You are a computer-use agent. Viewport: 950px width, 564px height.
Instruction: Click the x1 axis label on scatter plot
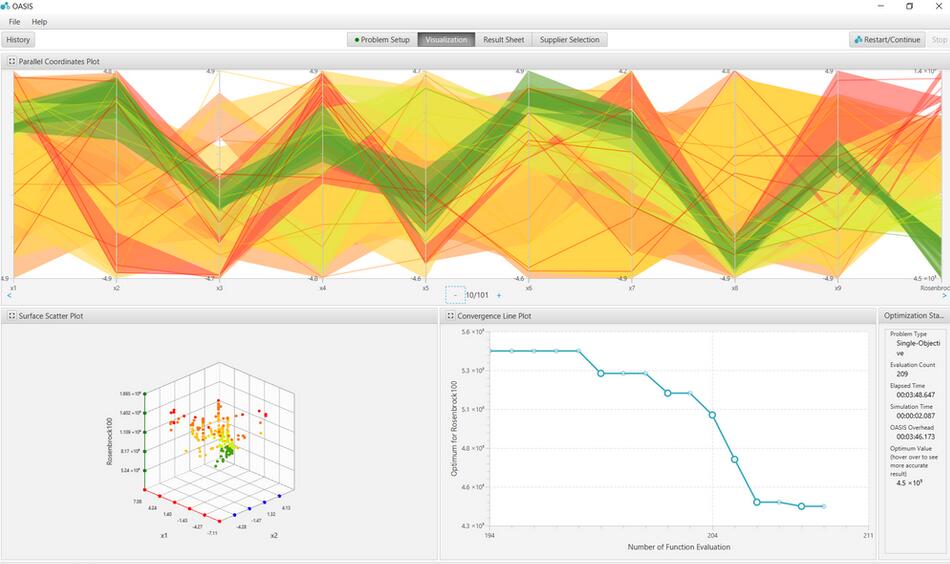(164, 536)
